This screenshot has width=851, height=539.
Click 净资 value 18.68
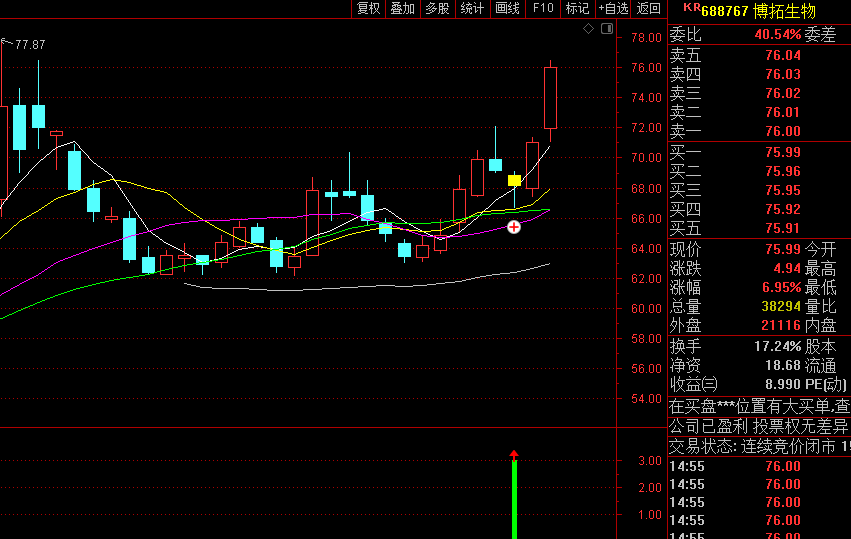(783, 365)
